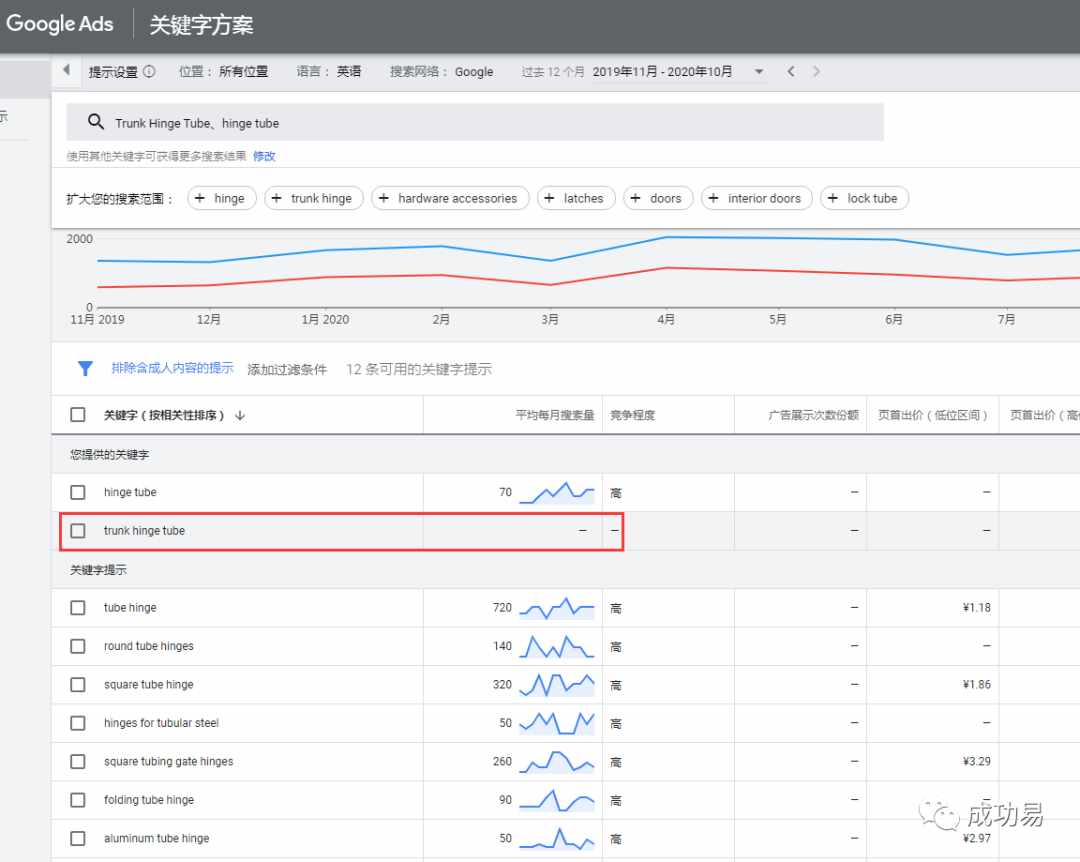Open the 'folding tube hinge' trend sparkline
This screenshot has height=862, width=1080.
[557, 800]
